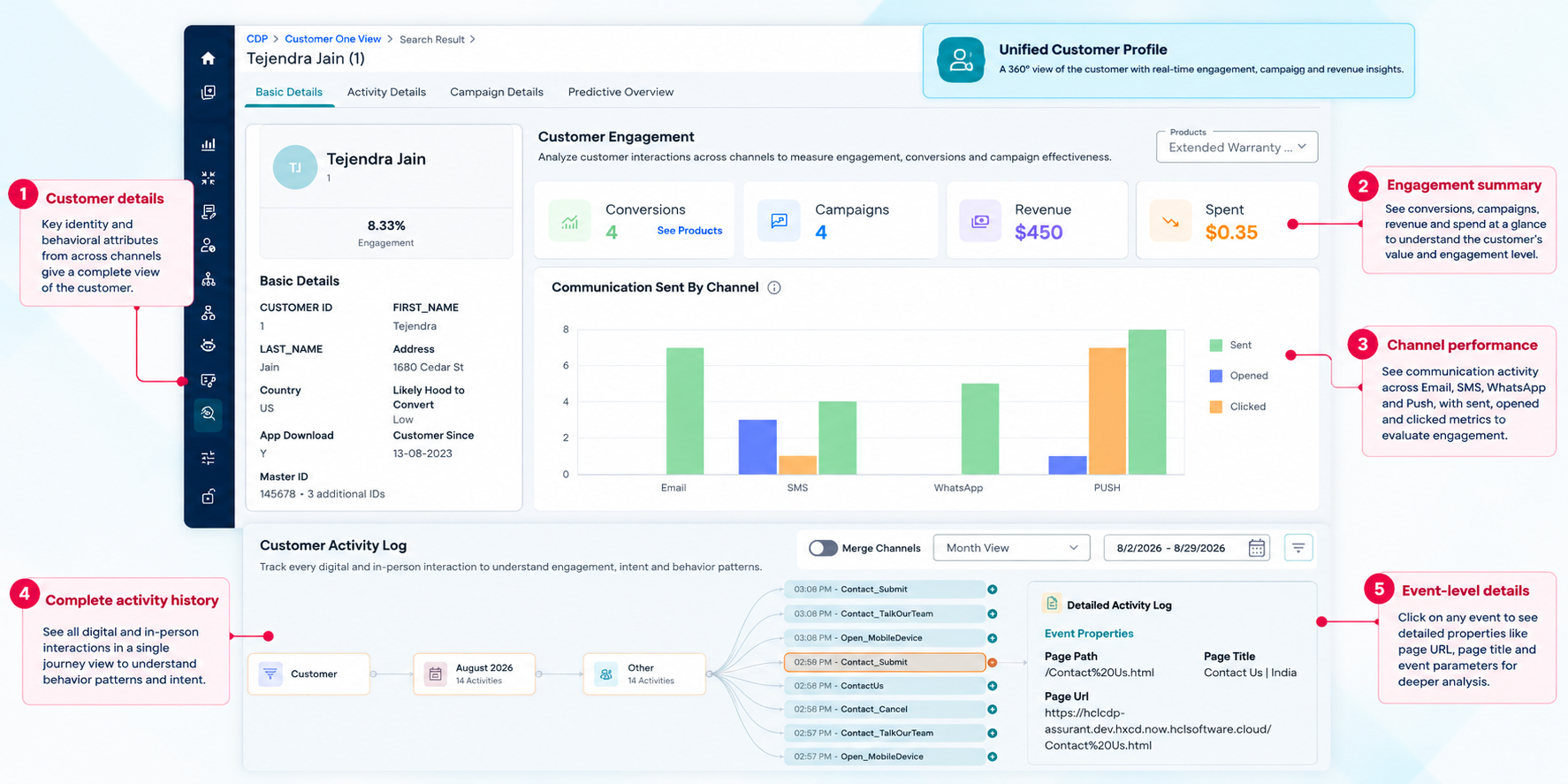Toggle the Merge Channels switch
This screenshot has height=784, width=1568.
(x=823, y=548)
